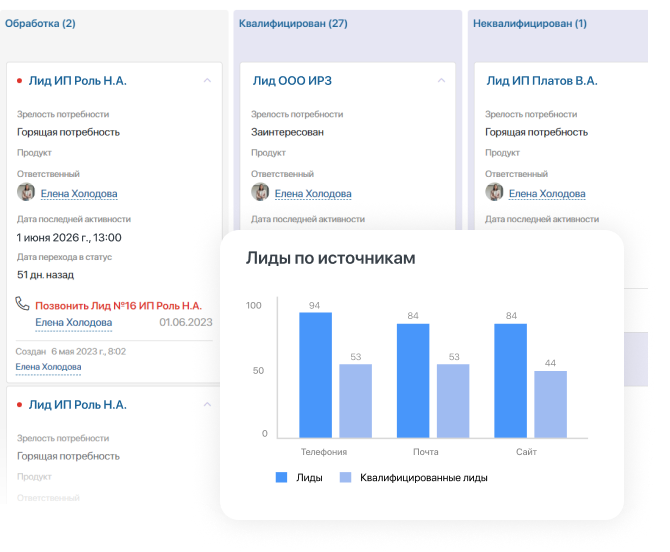Open the Квалифицирован (27) column header
The height and width of the screenshot is (552, 670).
coord(293,23)
